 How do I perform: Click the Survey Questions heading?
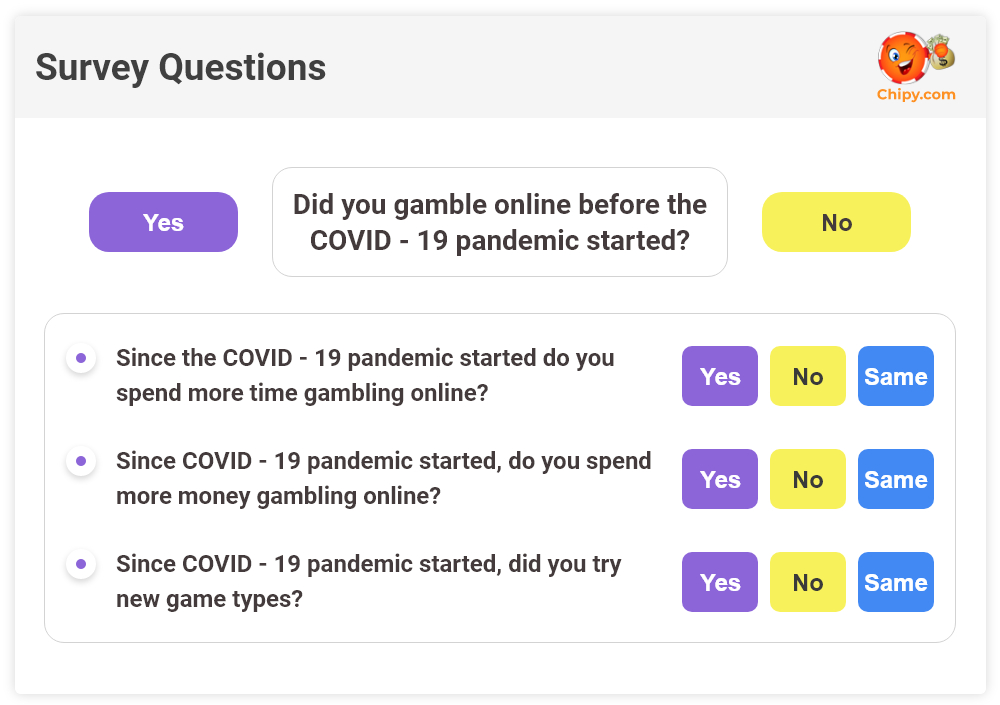click(x=181, y=68)
